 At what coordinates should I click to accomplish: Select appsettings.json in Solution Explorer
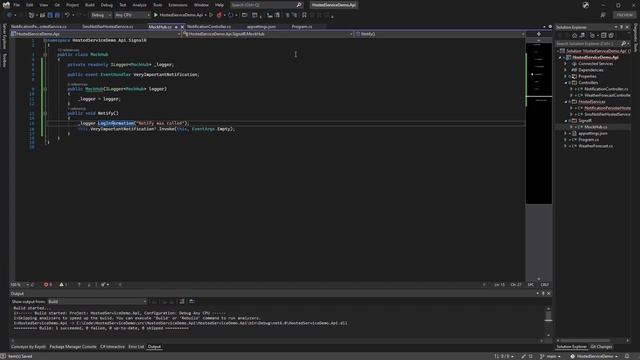click(592, 133)
